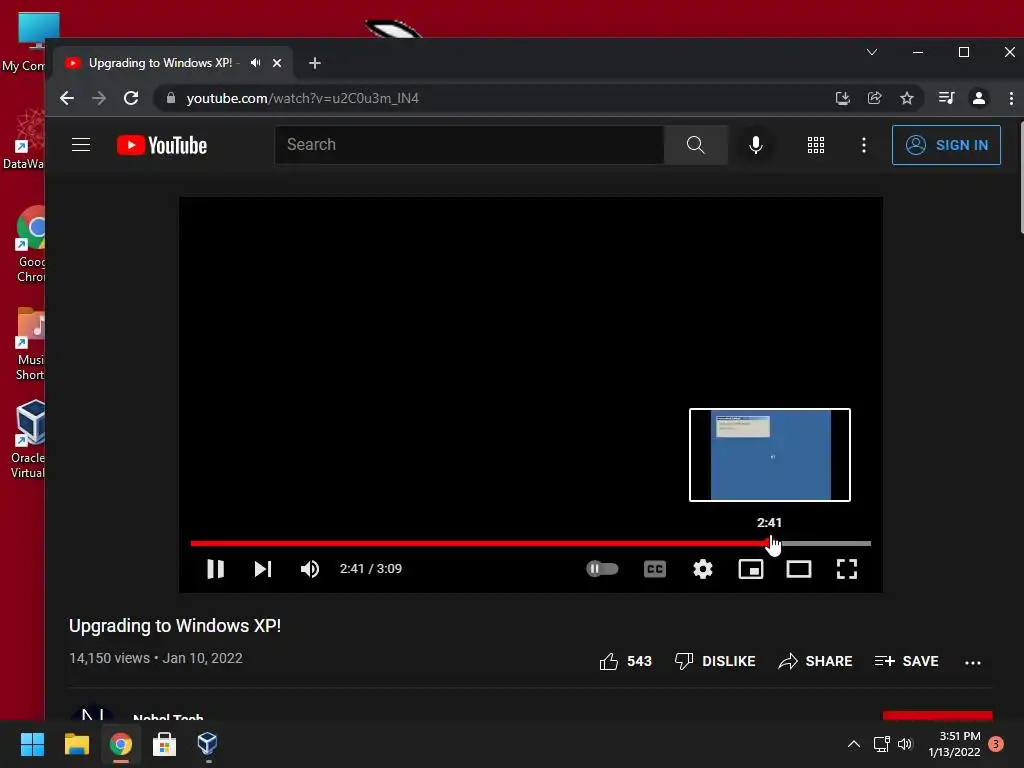Mute the tab via speaker icon

click(255, 63)
